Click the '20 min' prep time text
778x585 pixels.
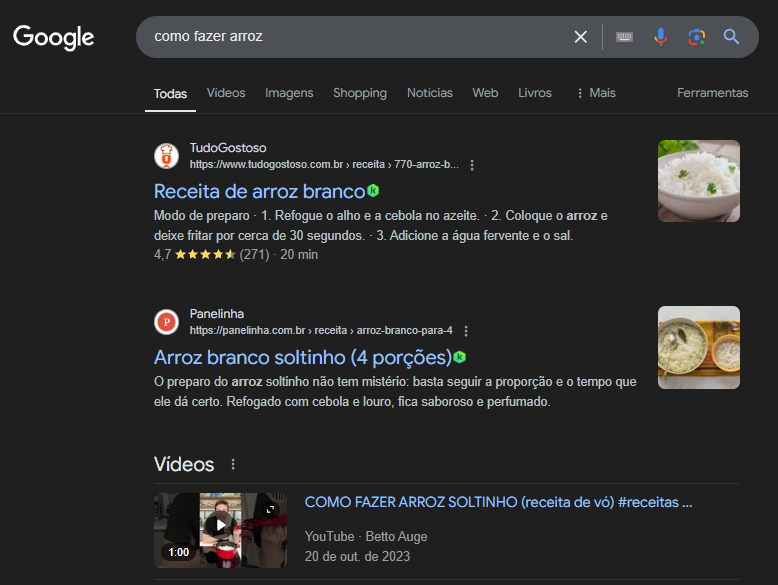click(x=299, y=255)
